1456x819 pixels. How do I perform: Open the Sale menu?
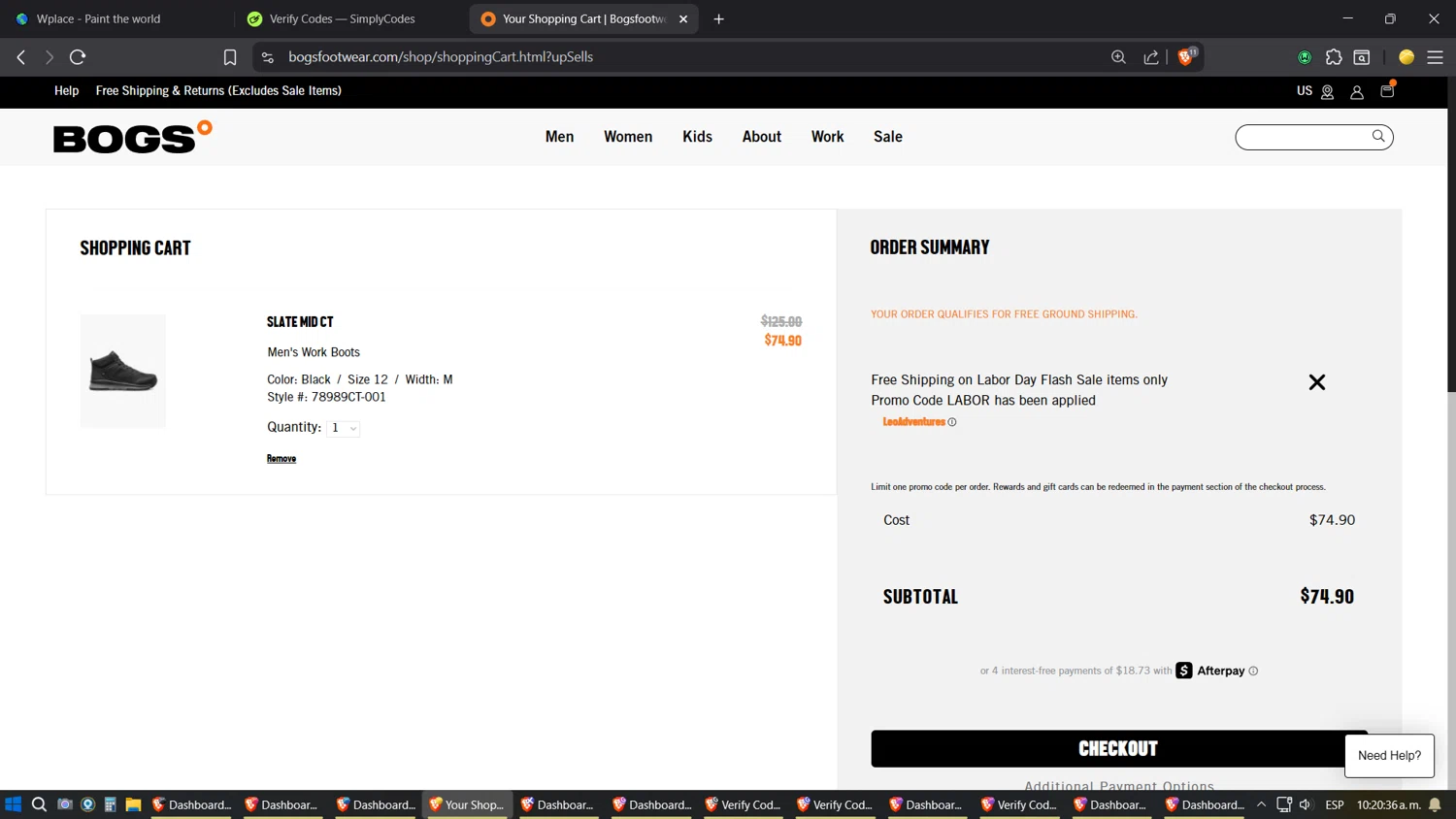pos(888,137)
